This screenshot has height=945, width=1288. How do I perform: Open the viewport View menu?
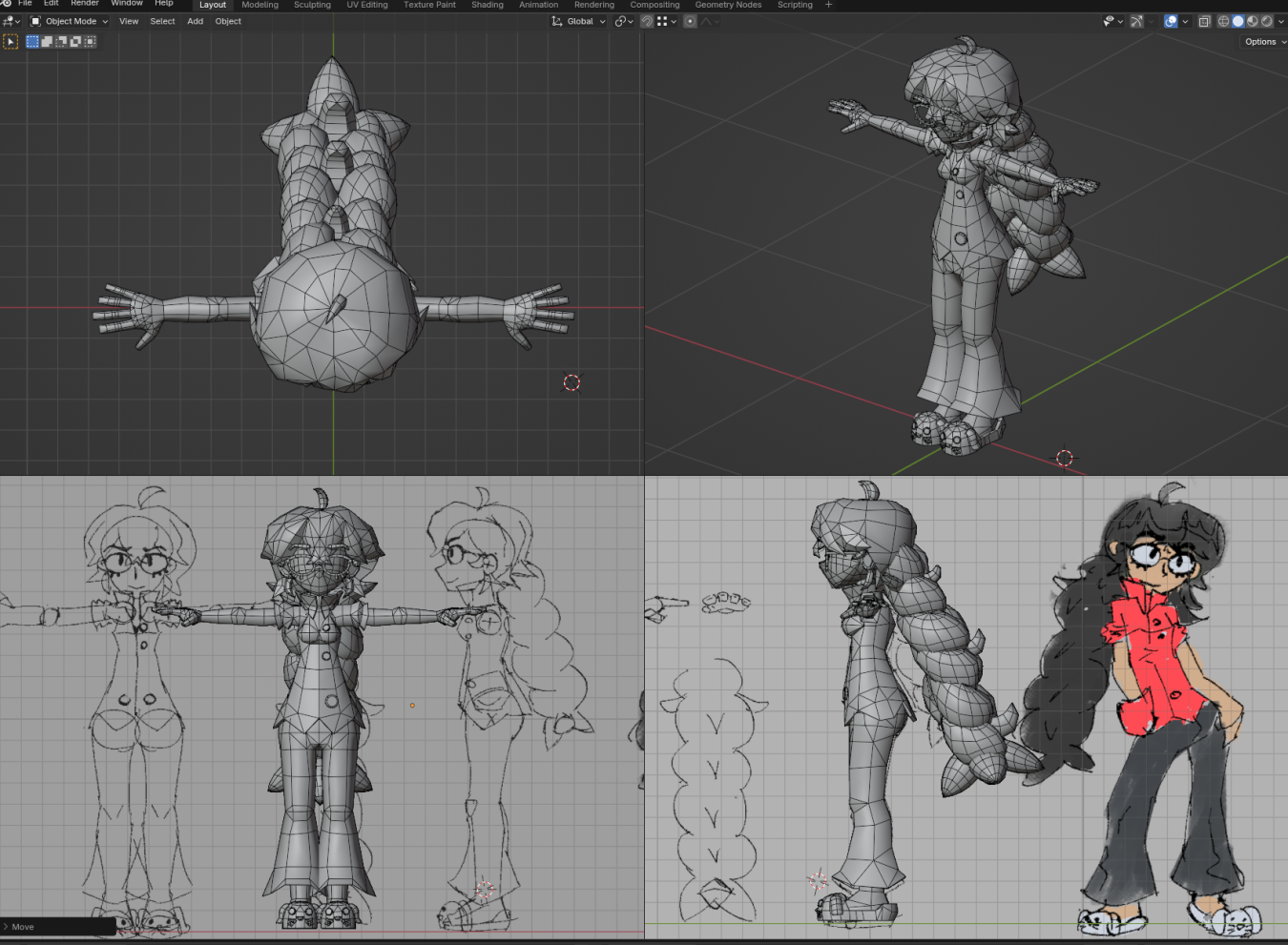[x=129, y=21]
